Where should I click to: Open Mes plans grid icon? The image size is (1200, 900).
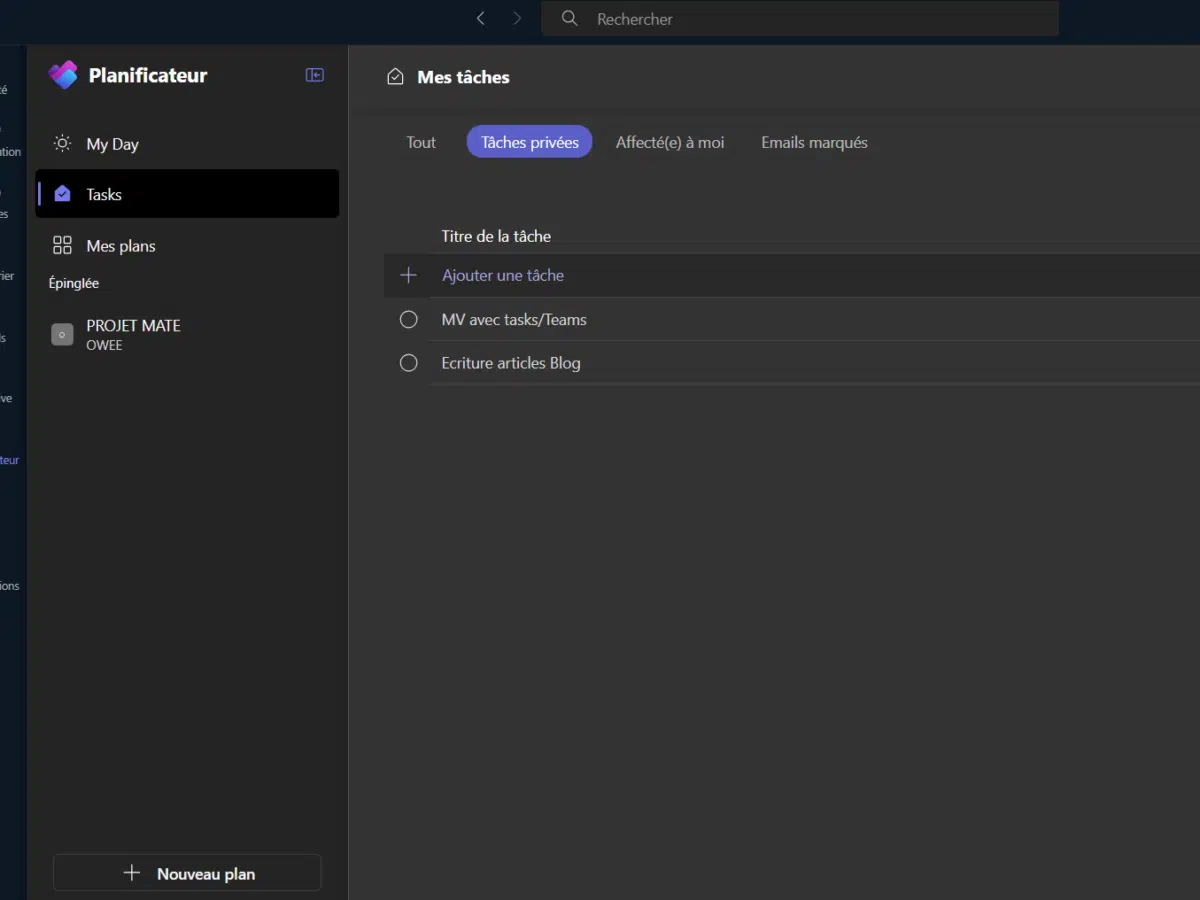click(62, 246)
